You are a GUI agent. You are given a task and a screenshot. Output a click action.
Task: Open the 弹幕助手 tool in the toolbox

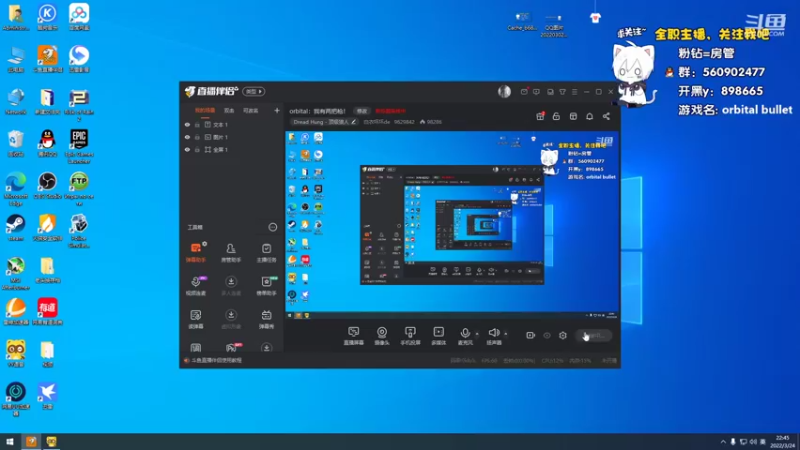[196, 253]
